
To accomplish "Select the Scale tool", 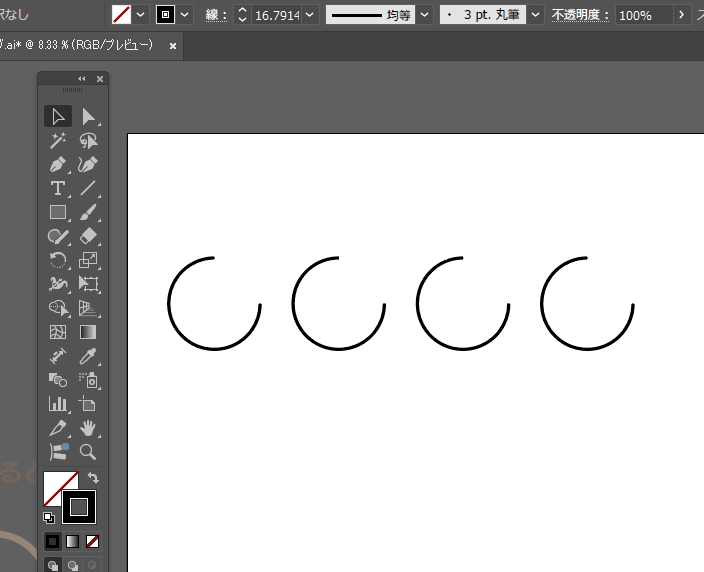I will pos(88,260).
